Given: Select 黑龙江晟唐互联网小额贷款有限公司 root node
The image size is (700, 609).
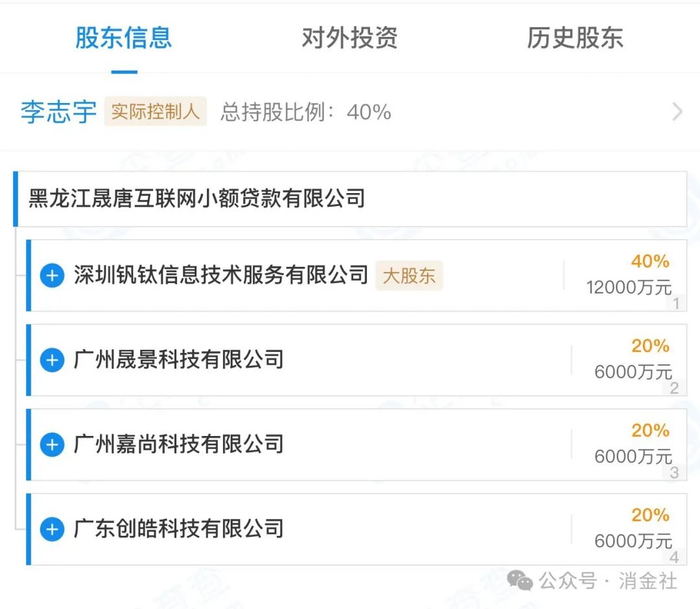Looking at the screenshot, I should point(197,197).
